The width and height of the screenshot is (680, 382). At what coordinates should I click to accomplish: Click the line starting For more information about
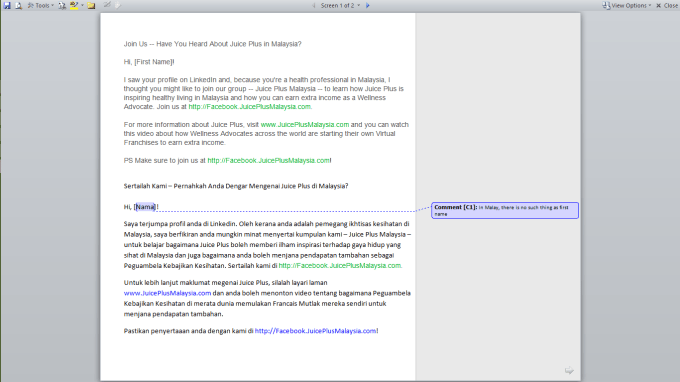(x=266, y=124)
